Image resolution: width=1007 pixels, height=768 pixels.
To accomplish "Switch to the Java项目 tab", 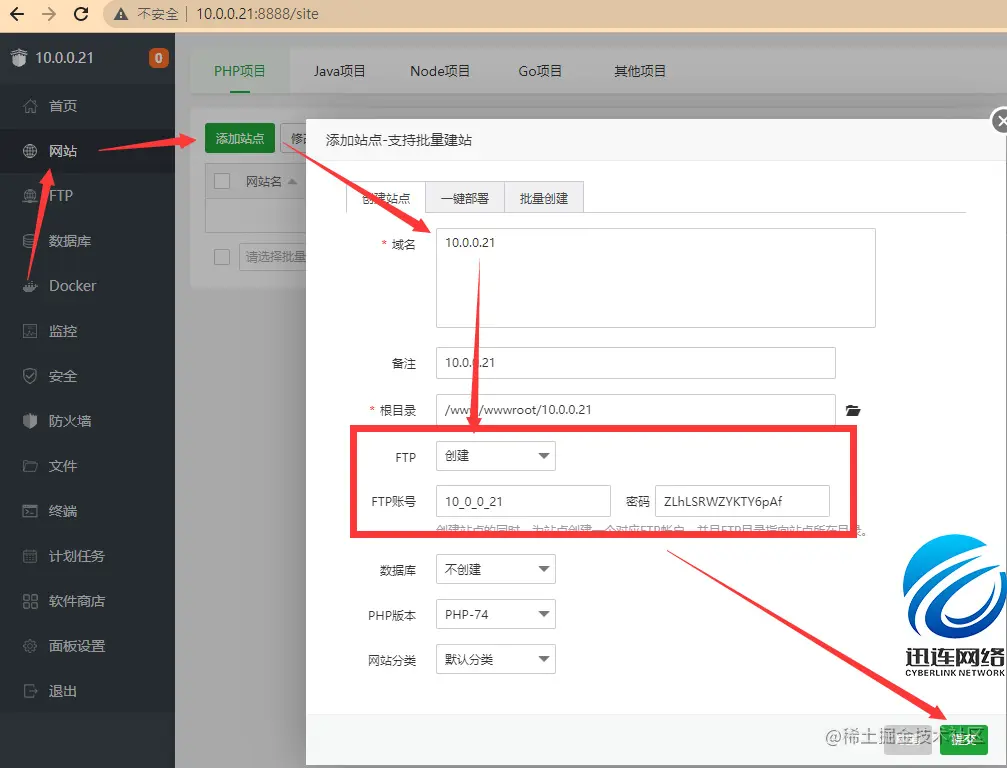I will point(339,71).
